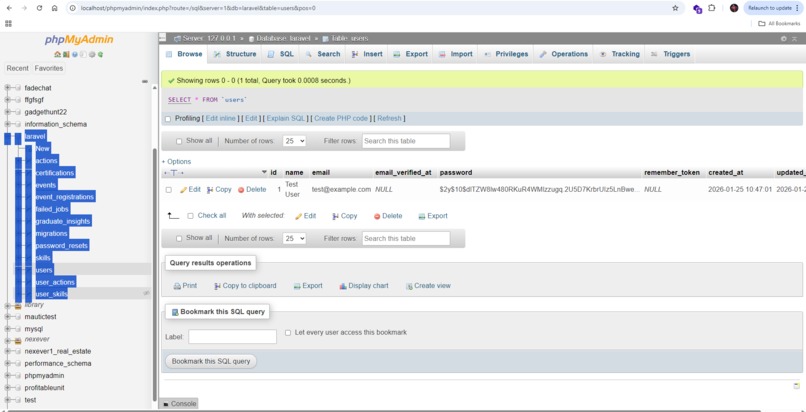Click the Copy icon for the Test User row
Image resolution: width=806 pixels, height=412 pixels.
(x=210, y=190)
